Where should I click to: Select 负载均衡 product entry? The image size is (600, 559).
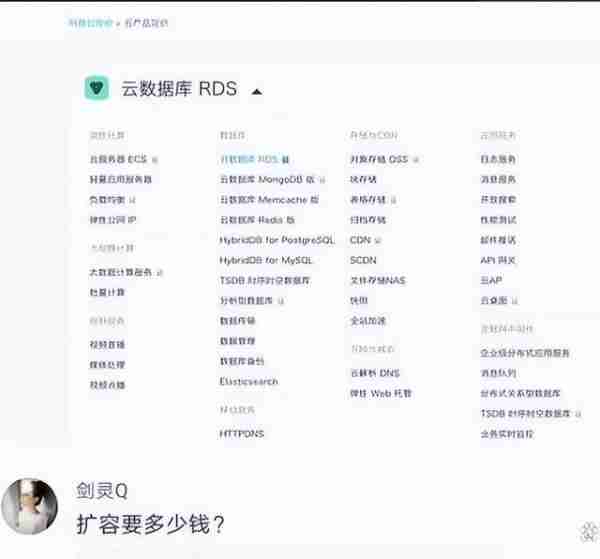tap(108, 200)
